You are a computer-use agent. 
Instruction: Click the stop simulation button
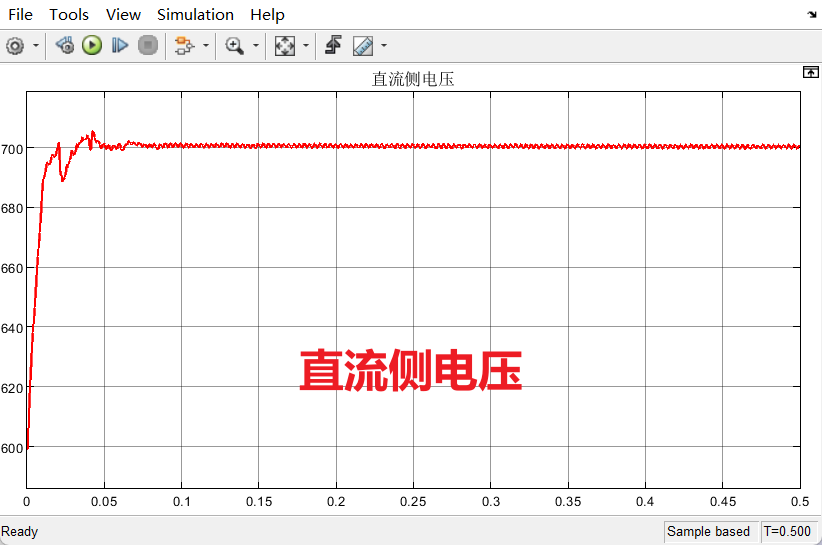click(x=148, y=45)
